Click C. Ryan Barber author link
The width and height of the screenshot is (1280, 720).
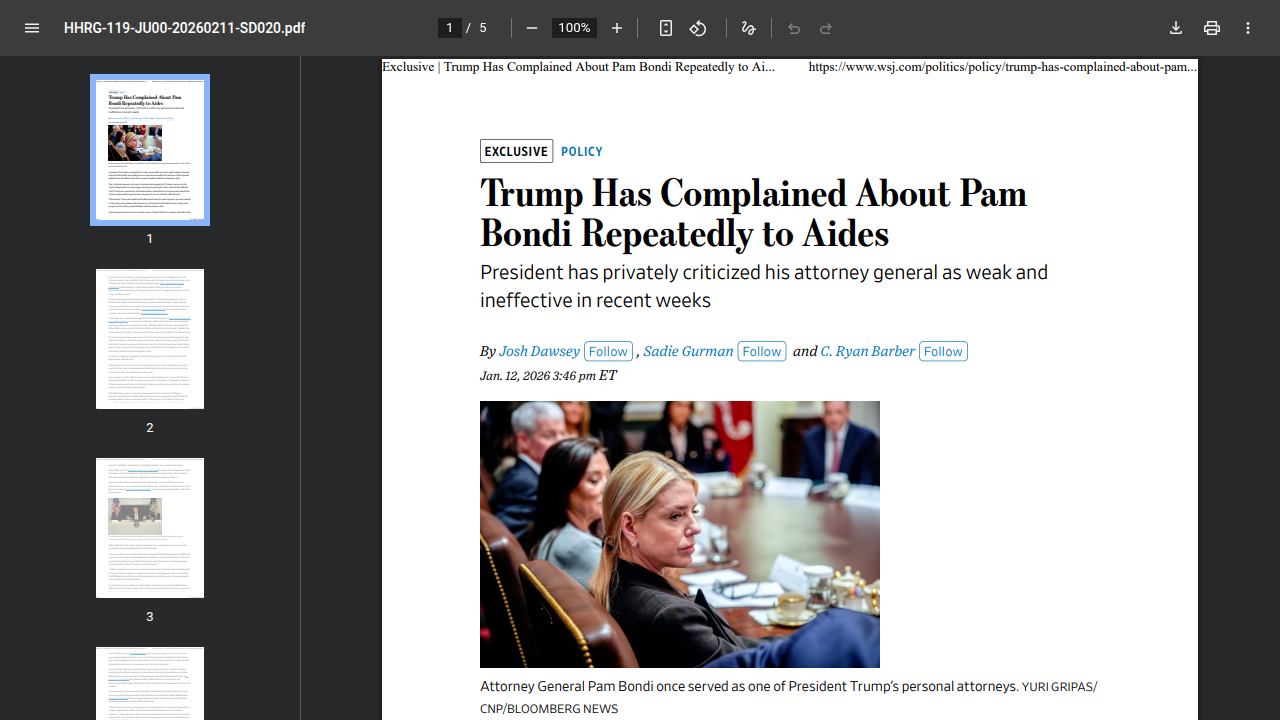(868, 351)
